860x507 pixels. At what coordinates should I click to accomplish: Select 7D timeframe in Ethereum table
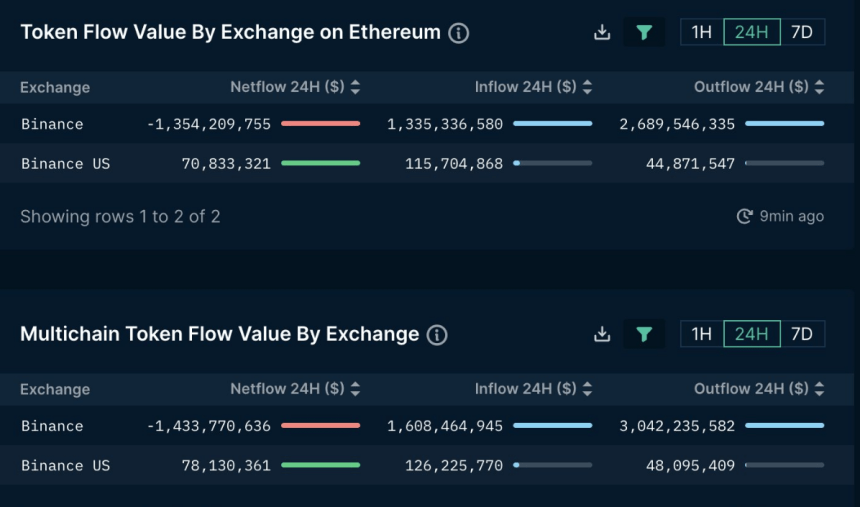802,32
